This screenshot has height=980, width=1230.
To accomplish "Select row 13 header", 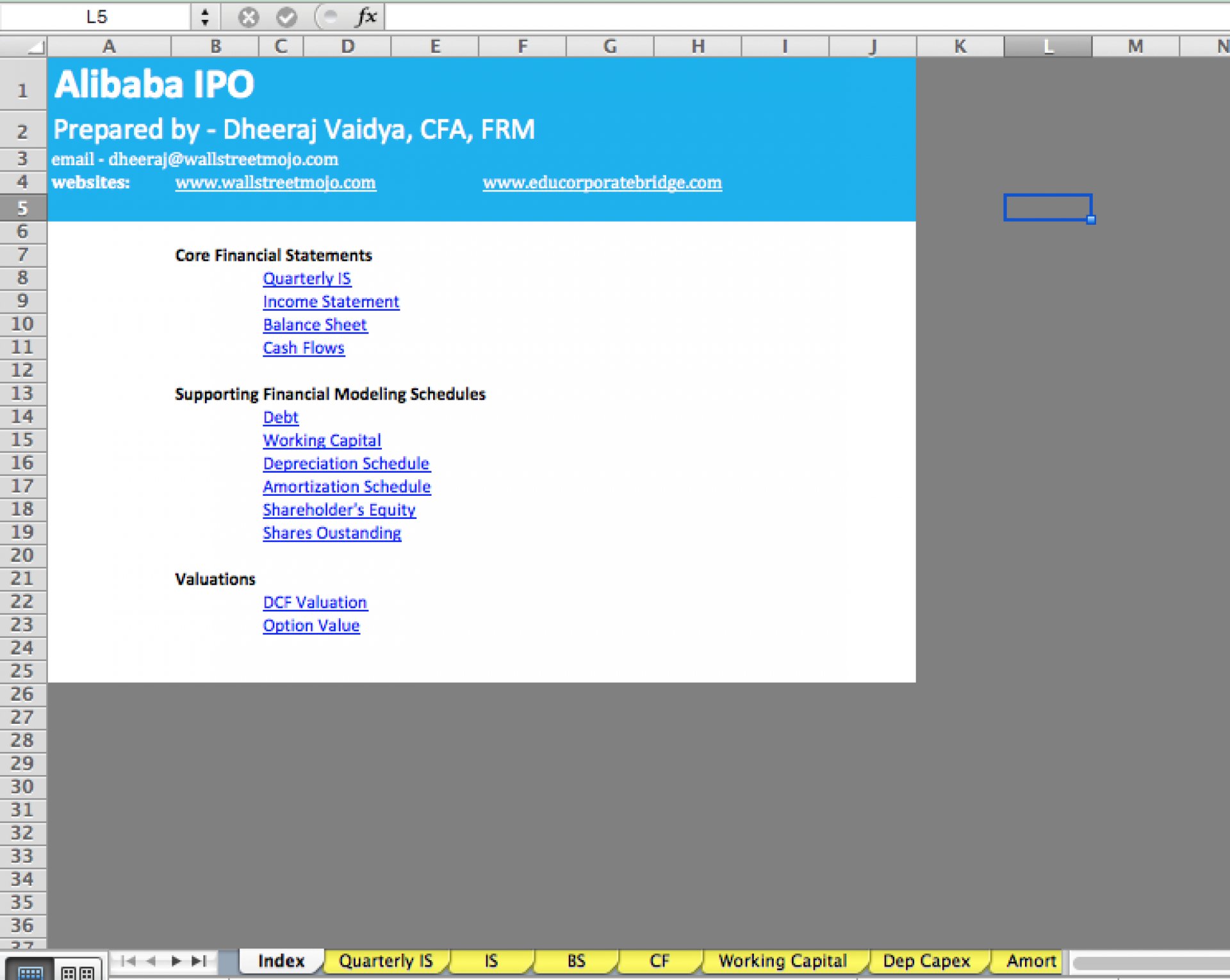I will pyautogui.click(x=22, y=393).
